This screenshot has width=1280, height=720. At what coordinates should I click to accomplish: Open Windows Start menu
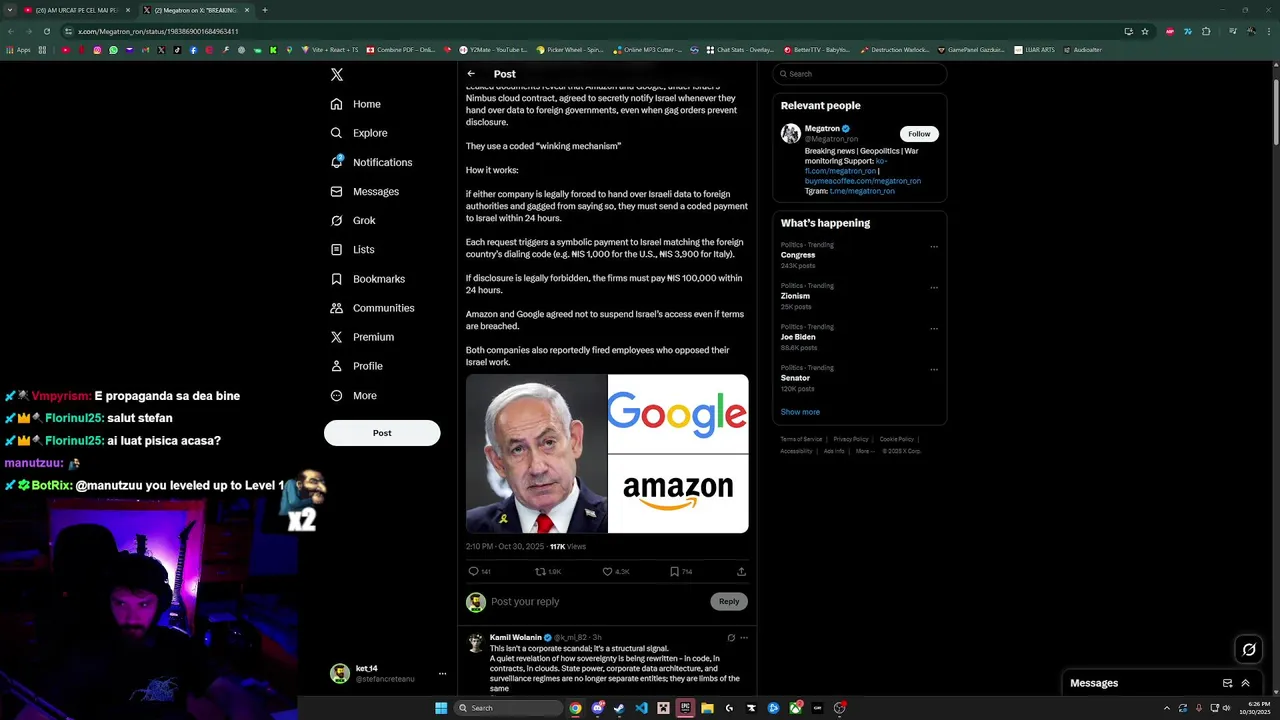click(441, 708)
